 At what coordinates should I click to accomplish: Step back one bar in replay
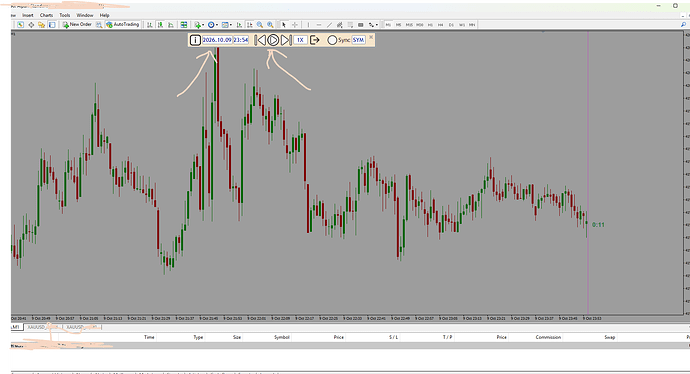(260, 40)
